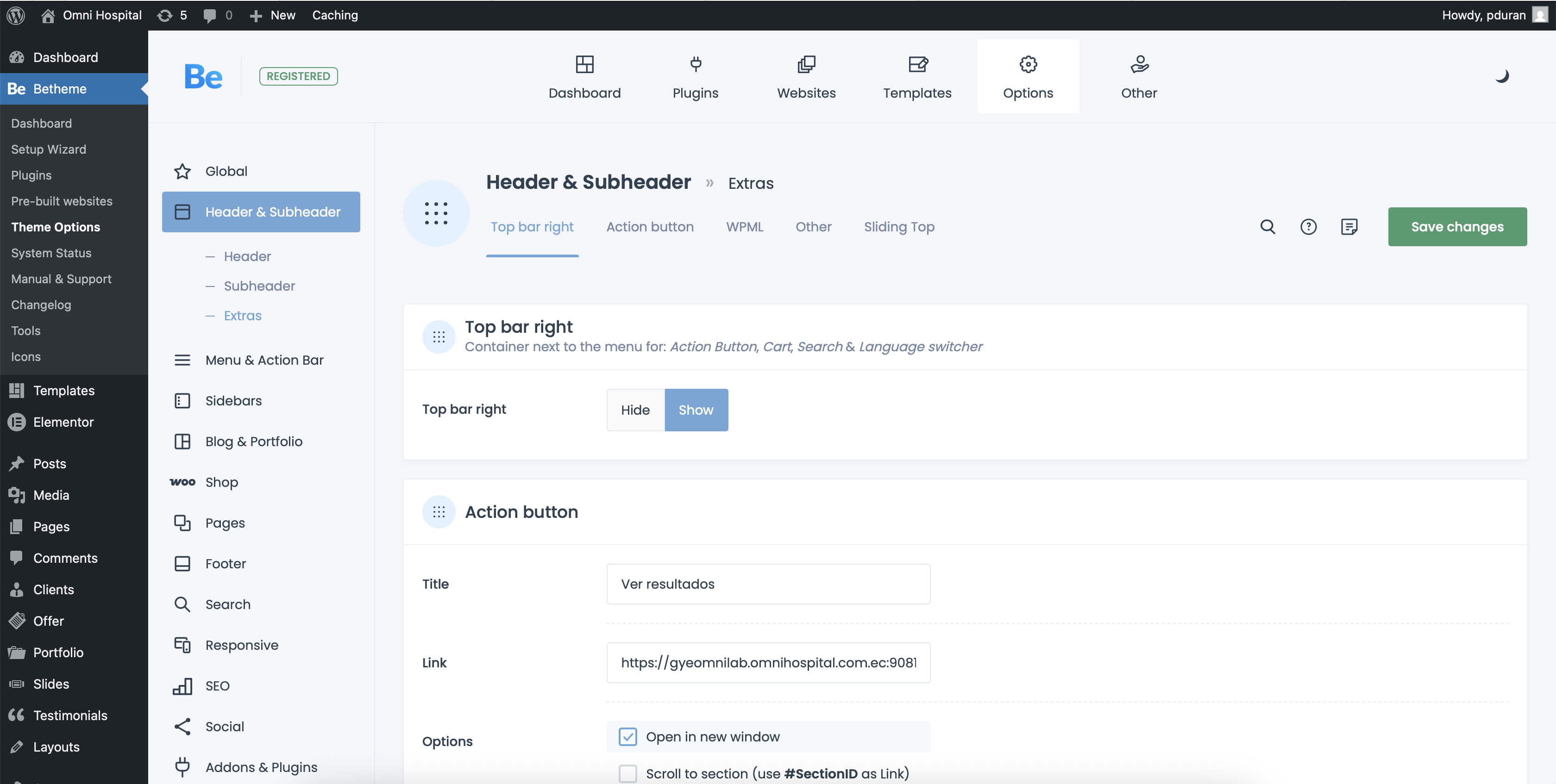
Task: Switch to the Action button tab
Action: (x=650, y=227)
